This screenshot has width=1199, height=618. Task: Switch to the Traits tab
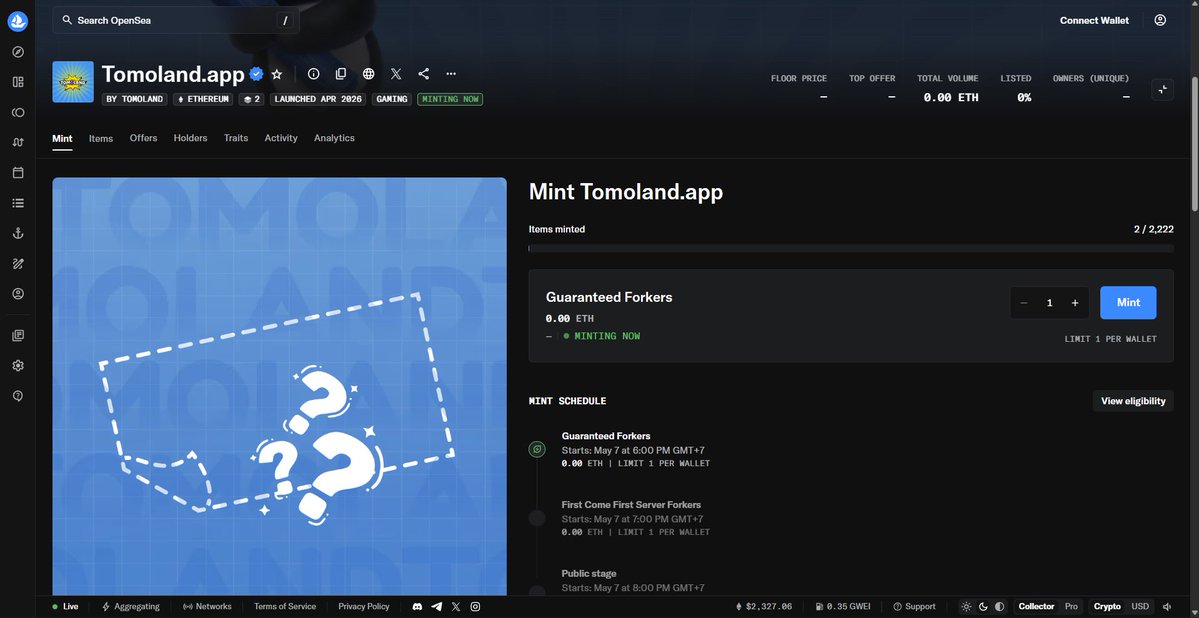click(x=236, y=138)
